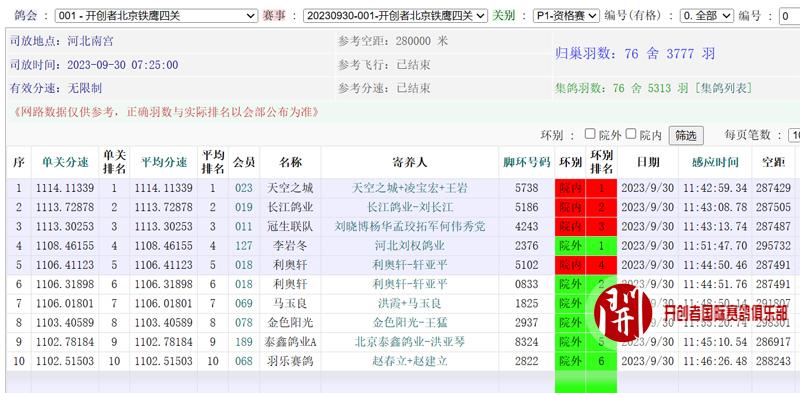Sort by 单关分速 column header
Image resolution: width=800 pixels, height=393 pixels.
tap(65, 162)
